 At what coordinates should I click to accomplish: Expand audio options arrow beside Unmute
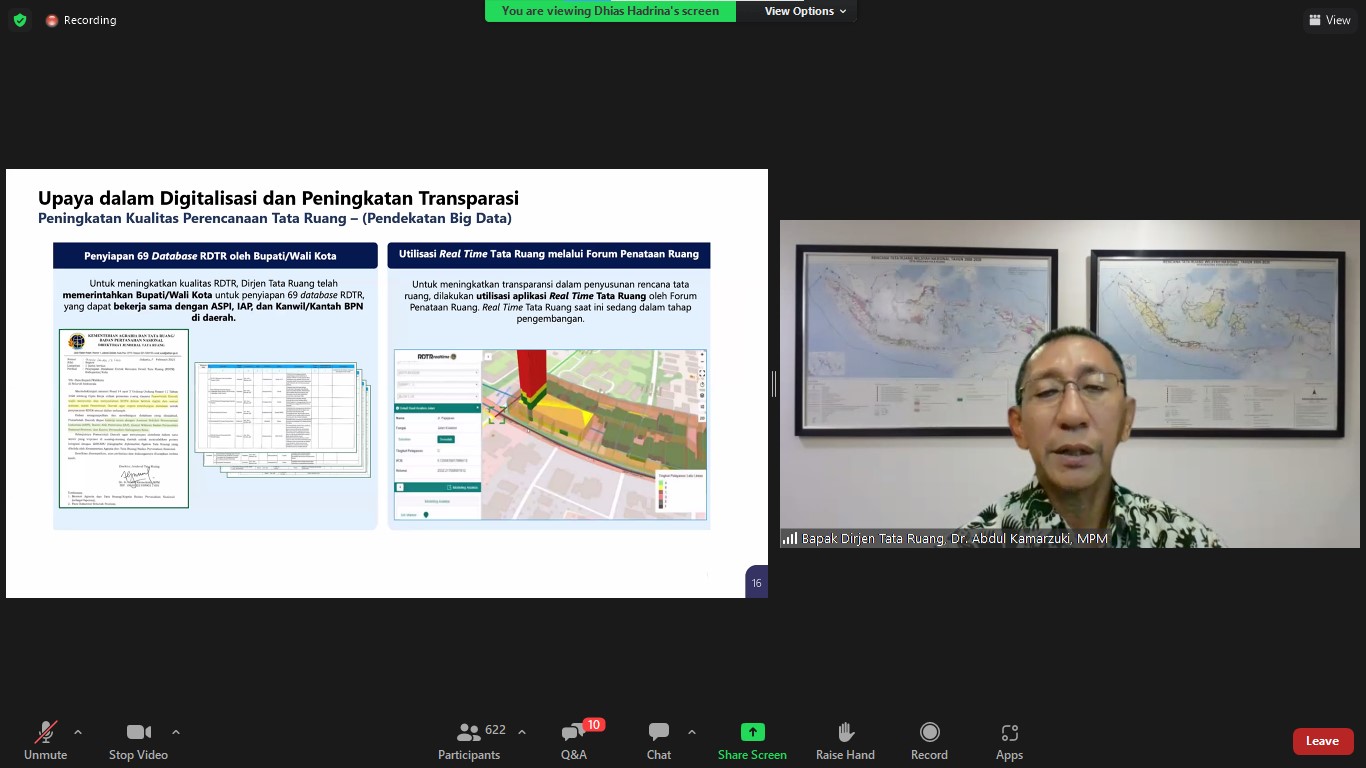click(78, 732)
